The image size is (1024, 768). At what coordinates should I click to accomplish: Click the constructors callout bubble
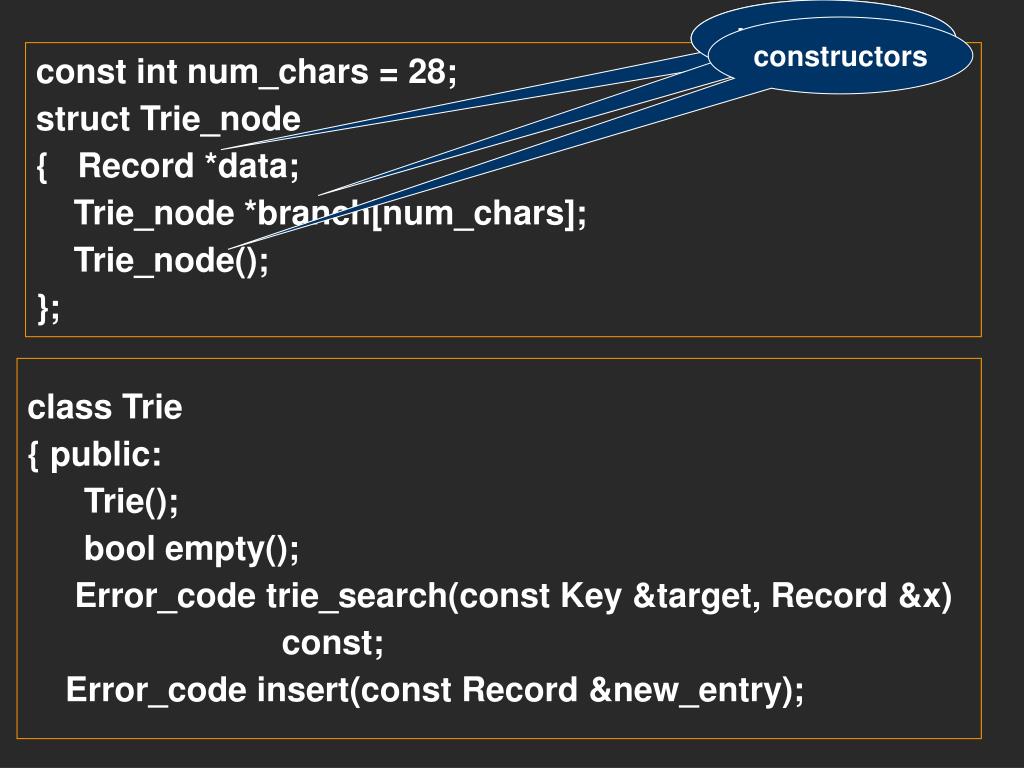(x=840, y=56)
